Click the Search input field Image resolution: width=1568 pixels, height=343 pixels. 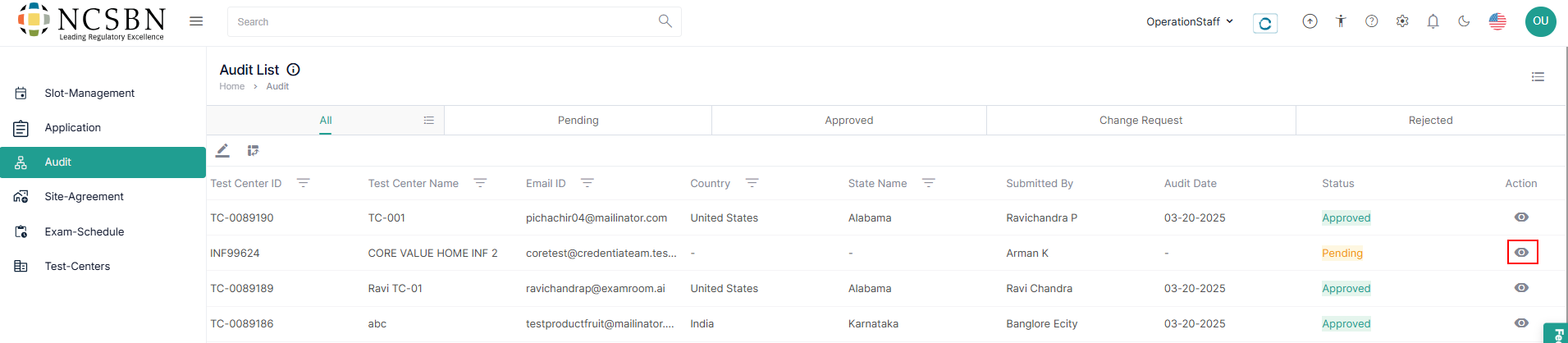[443, 22]
